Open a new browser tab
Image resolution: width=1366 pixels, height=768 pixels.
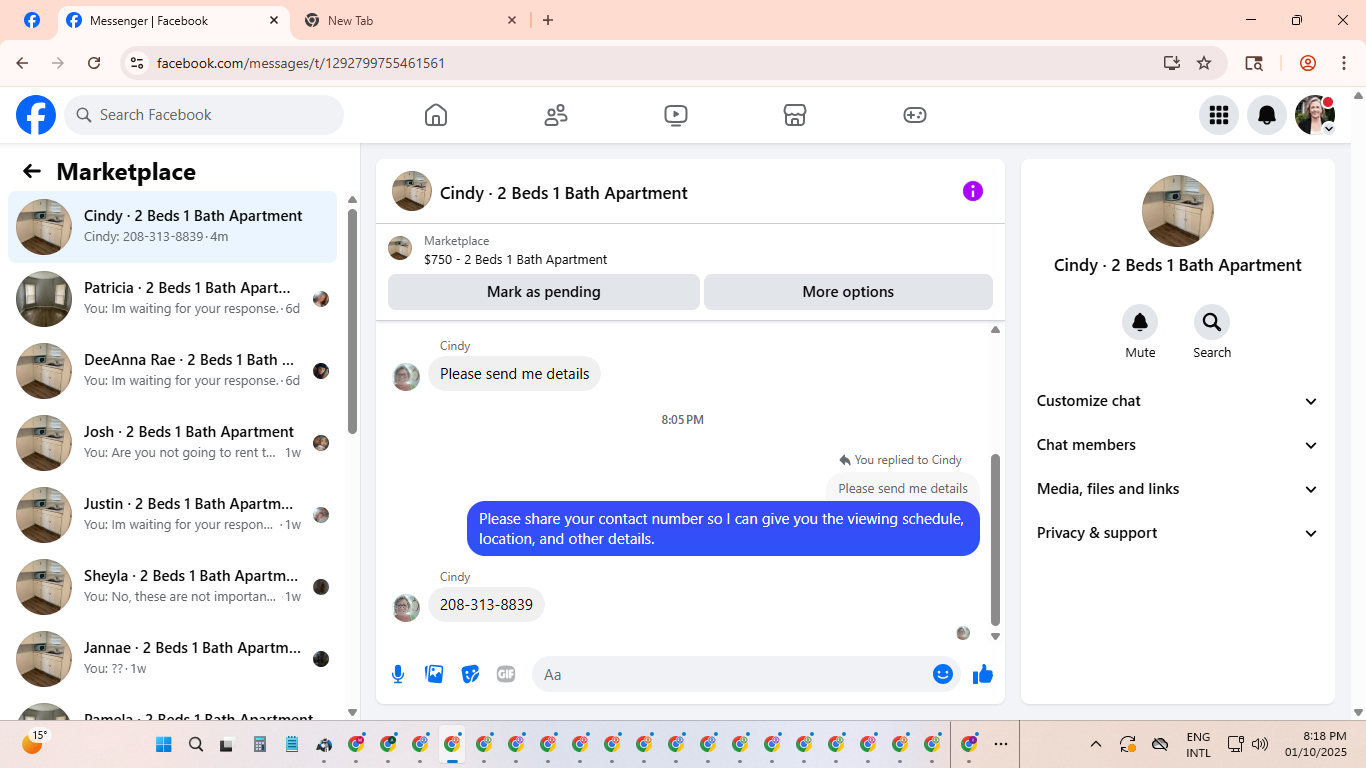(548, 20)
